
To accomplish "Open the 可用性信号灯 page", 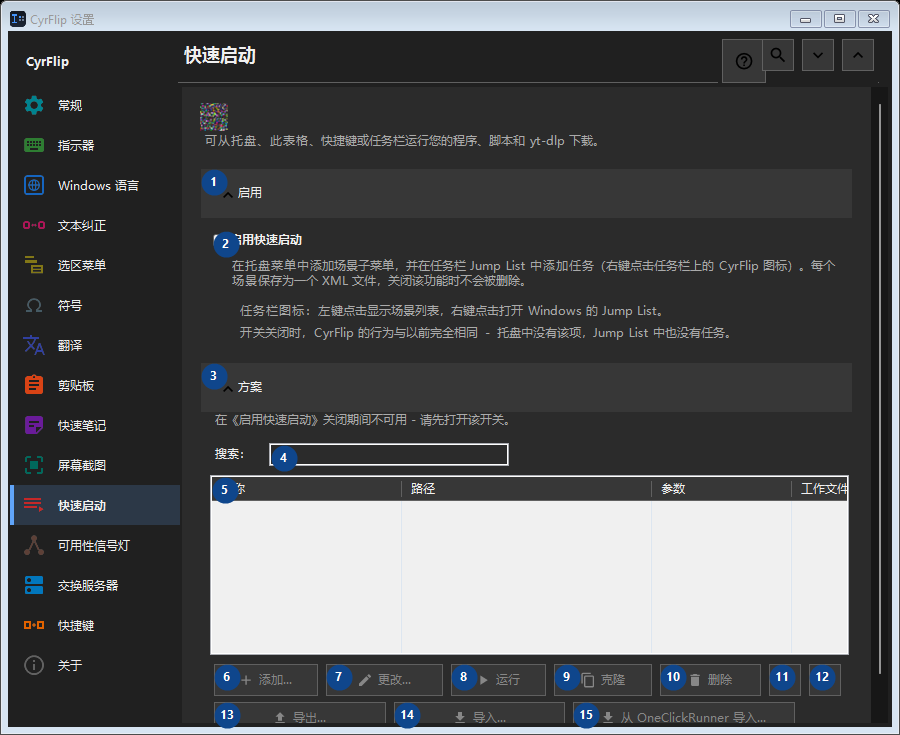I will click(x=95, y=546).
